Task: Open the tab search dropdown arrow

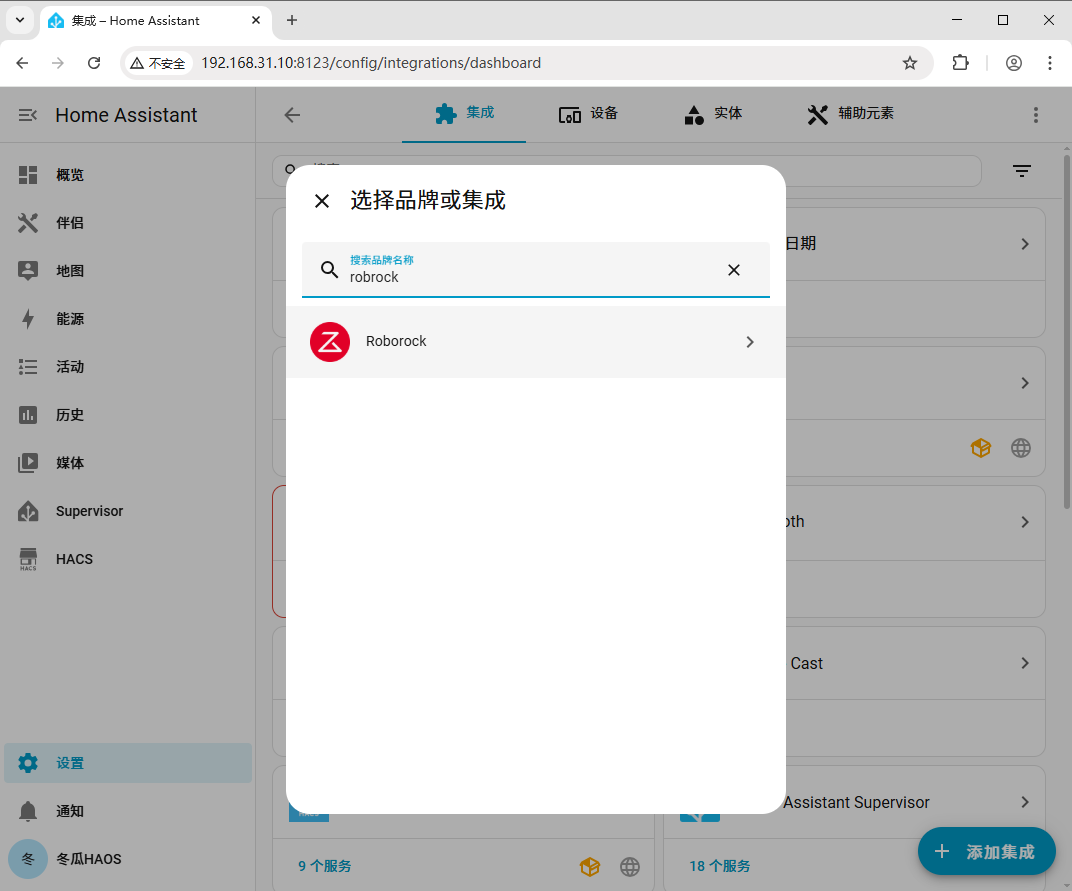Action: [20, 21]
